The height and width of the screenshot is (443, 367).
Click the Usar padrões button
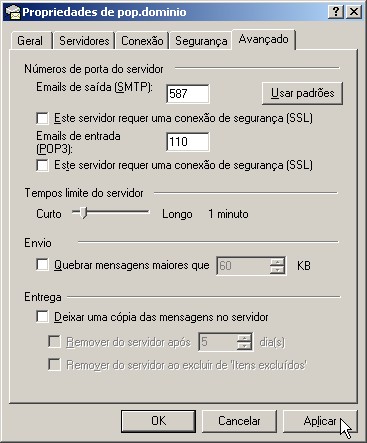(x=302, y=93)
